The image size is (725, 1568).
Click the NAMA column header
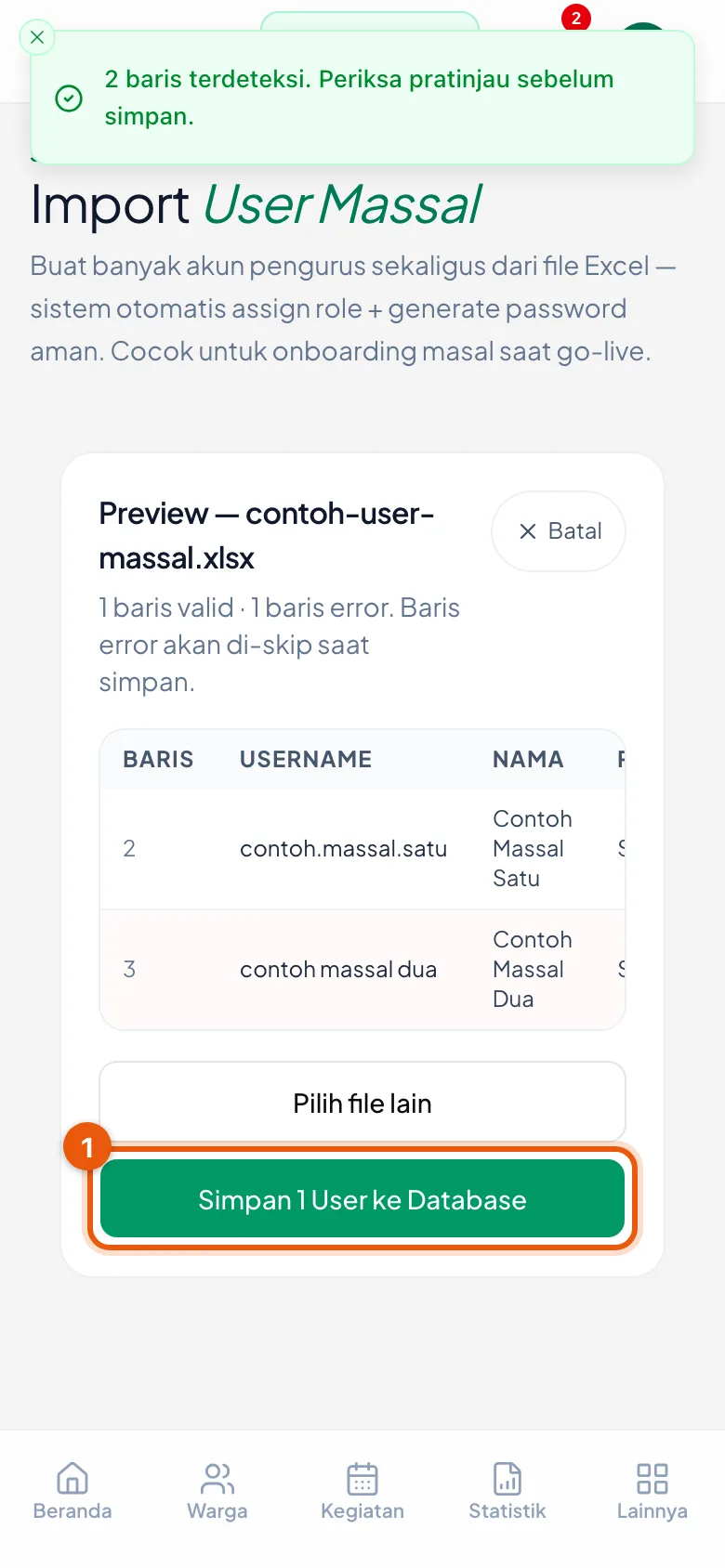(x=528, y=759)
